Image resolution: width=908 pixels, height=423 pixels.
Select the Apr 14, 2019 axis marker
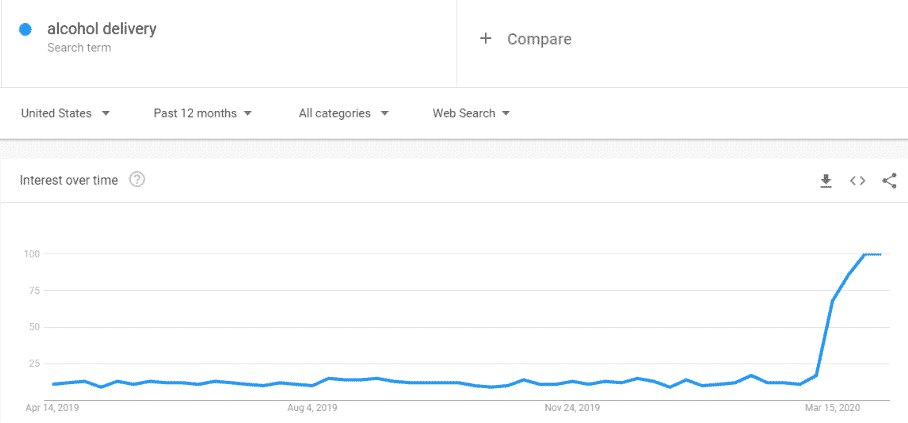click(x=52, y=408)
